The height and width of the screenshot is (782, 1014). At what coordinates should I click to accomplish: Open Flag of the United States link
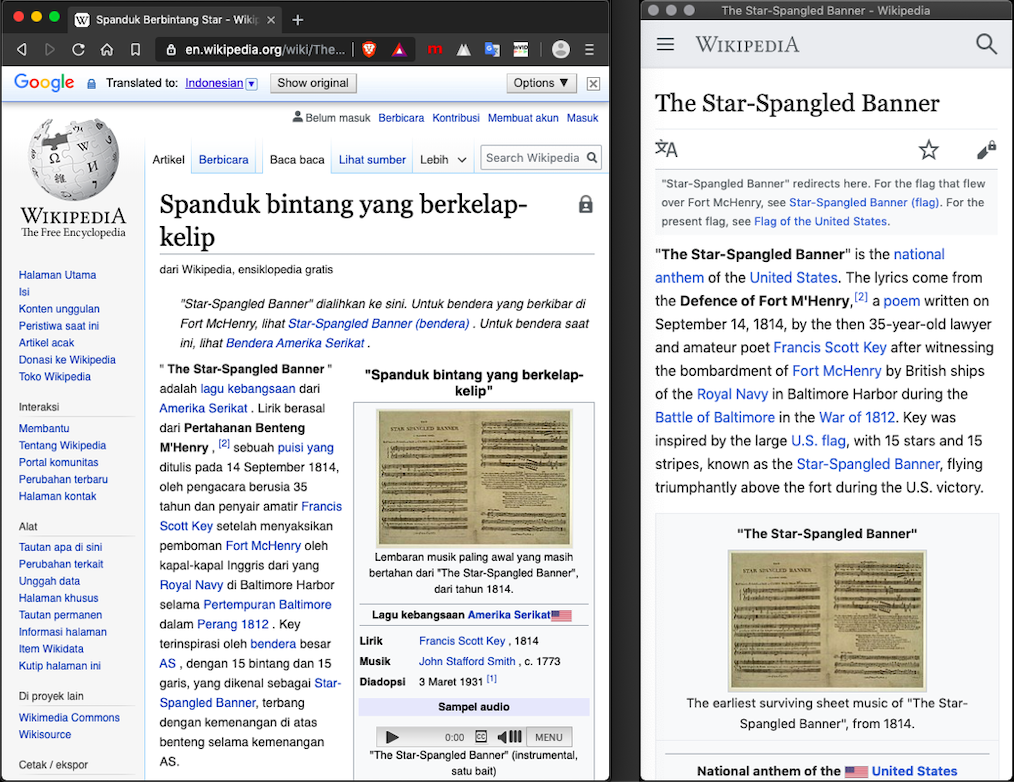pyautogui.click(x=821, y=221)
